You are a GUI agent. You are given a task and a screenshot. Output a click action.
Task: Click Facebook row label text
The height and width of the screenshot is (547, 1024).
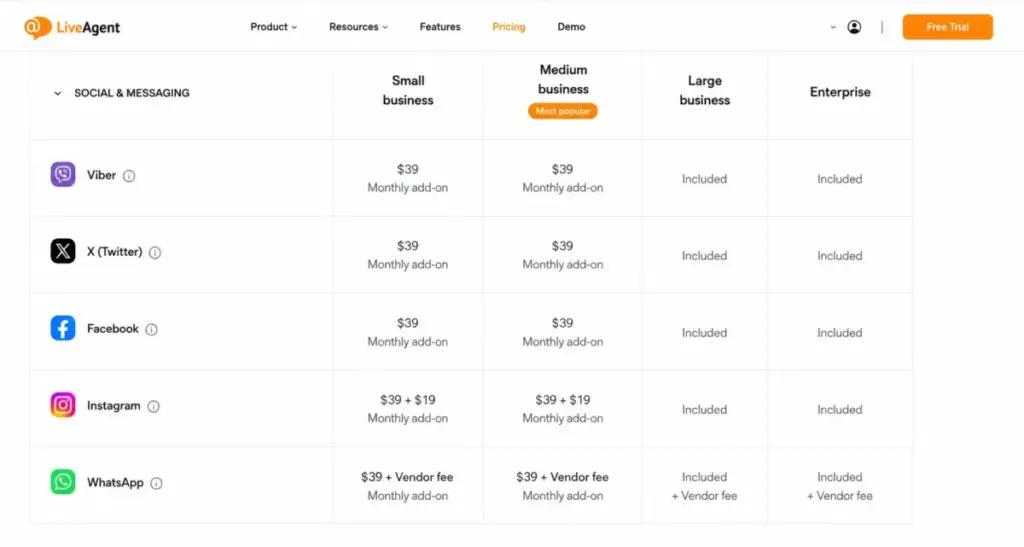click(113, 328)
